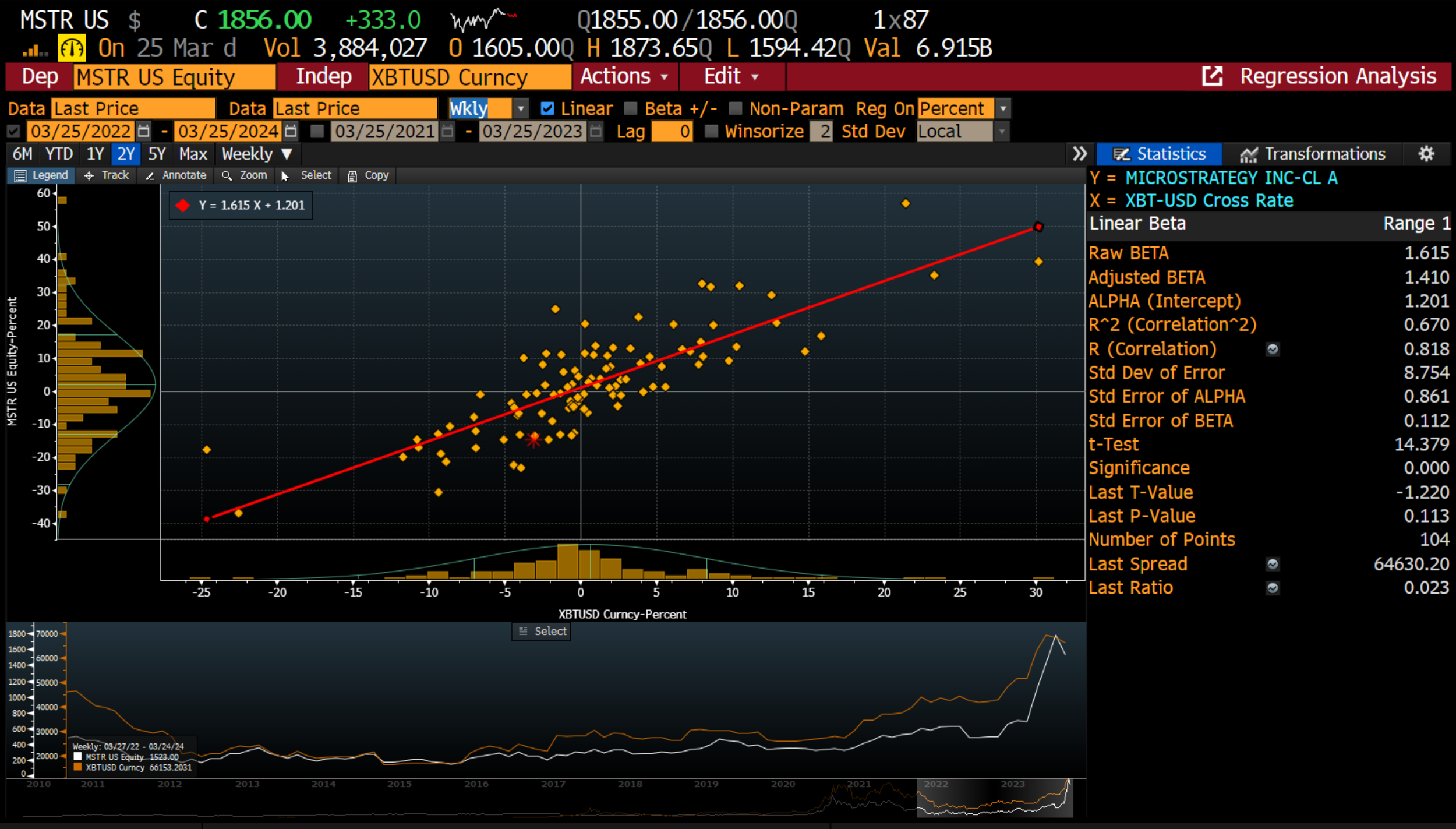The image size is (1456, 829).
Task: Uncheck the Linear regression checkbox
Action: tap(547, 108)
